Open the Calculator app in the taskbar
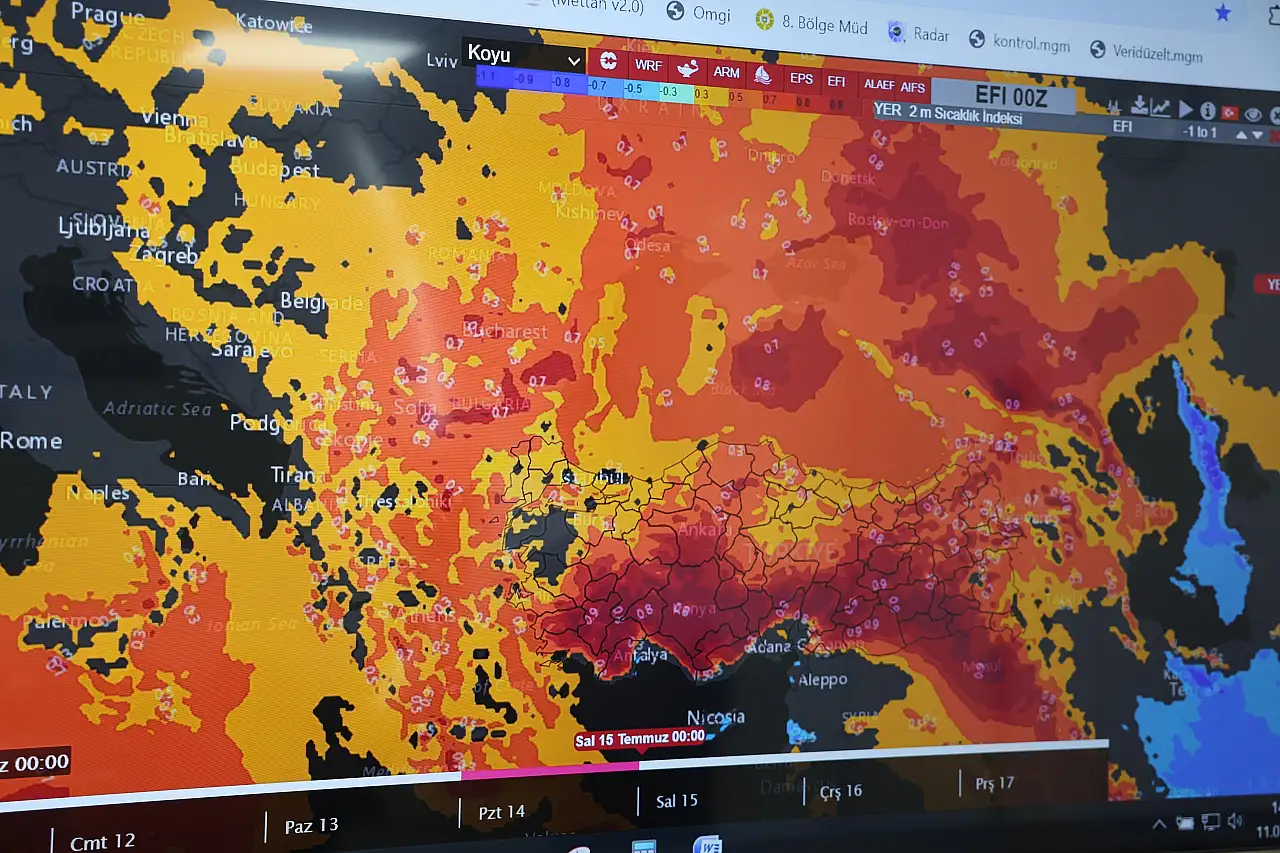 pos(644,847)
